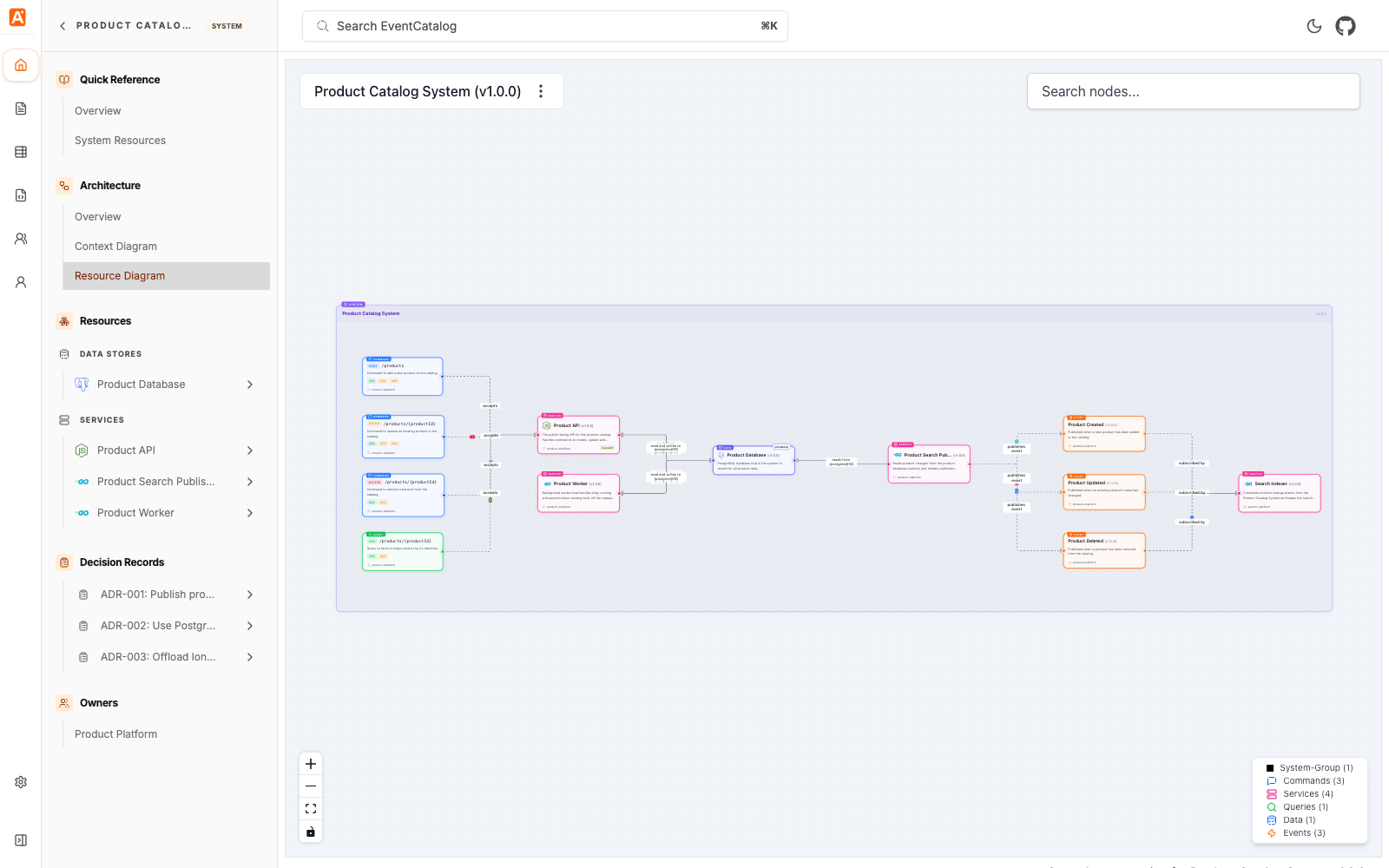
Task: Focus the Search nodes field
Action: (x=1194, y=91)
